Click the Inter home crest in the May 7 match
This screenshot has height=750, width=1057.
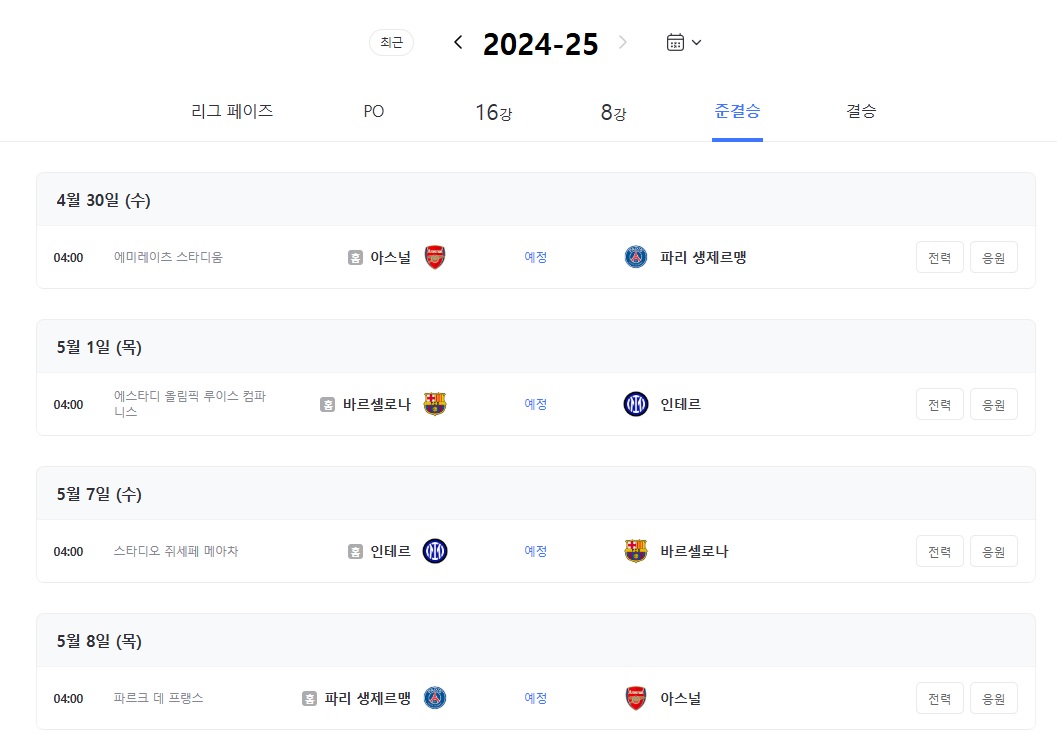[x=434, y=551]
